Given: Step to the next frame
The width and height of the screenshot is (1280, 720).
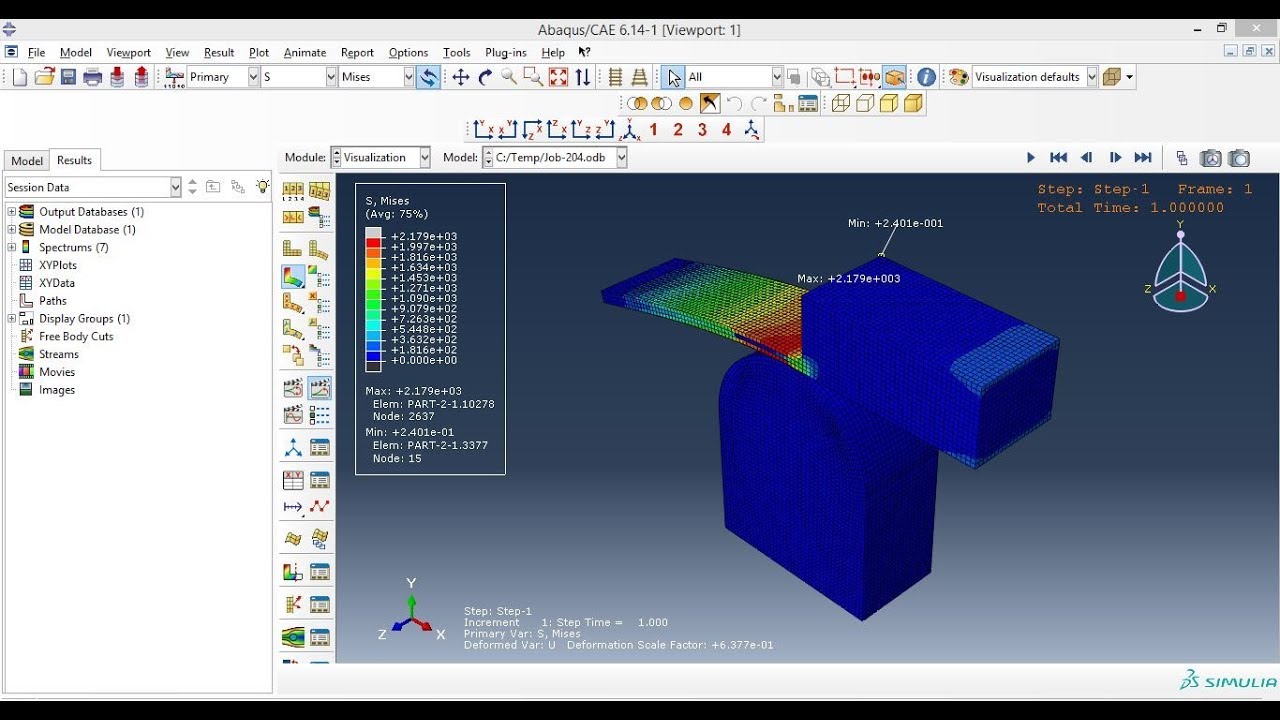Looking at the screenshot, I should pos(1115,158).
